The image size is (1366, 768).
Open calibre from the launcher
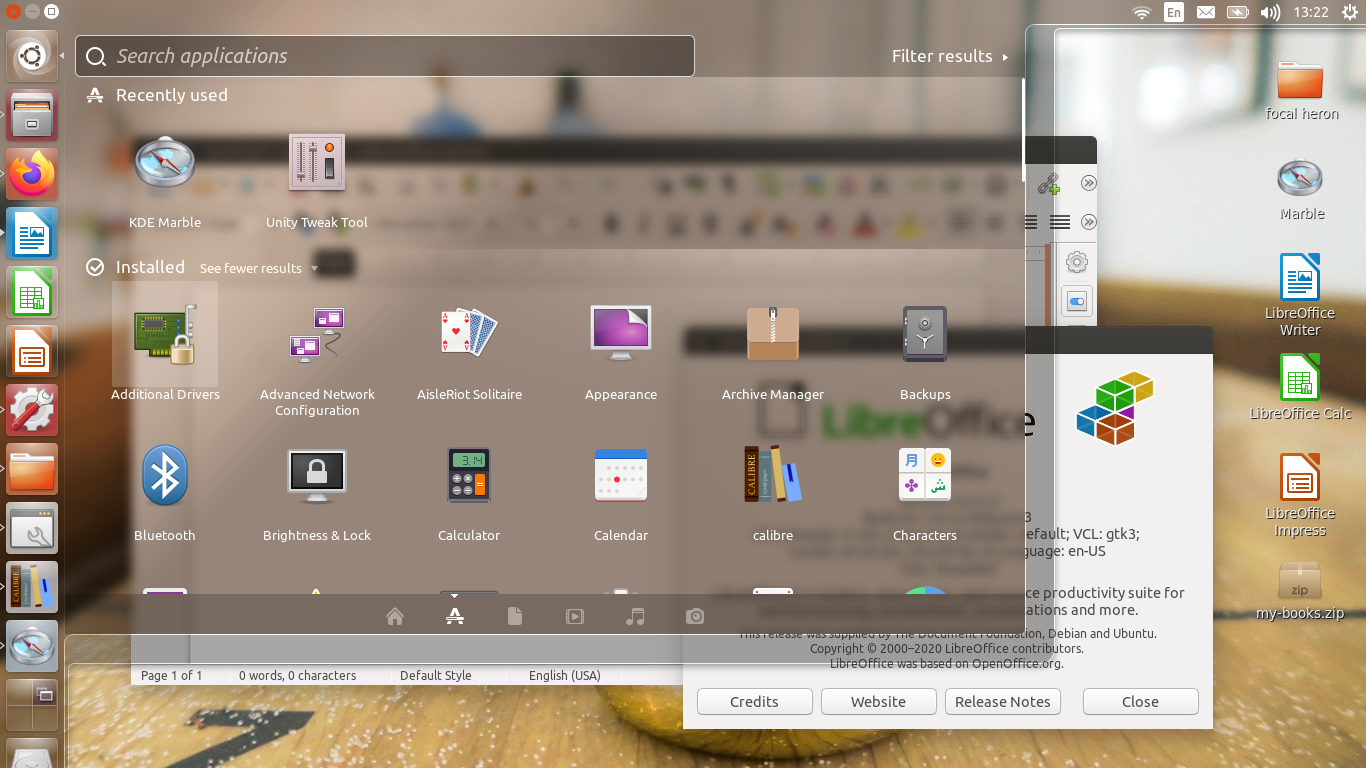coord(33,586)
